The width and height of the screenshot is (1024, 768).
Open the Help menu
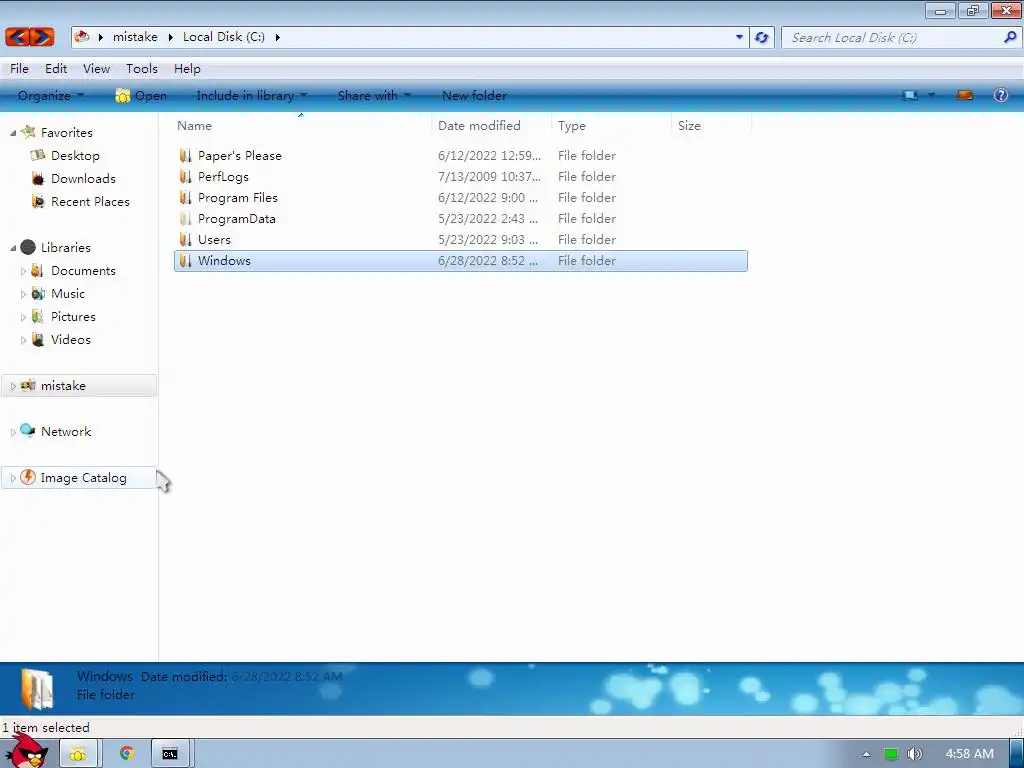click(187, 69)
